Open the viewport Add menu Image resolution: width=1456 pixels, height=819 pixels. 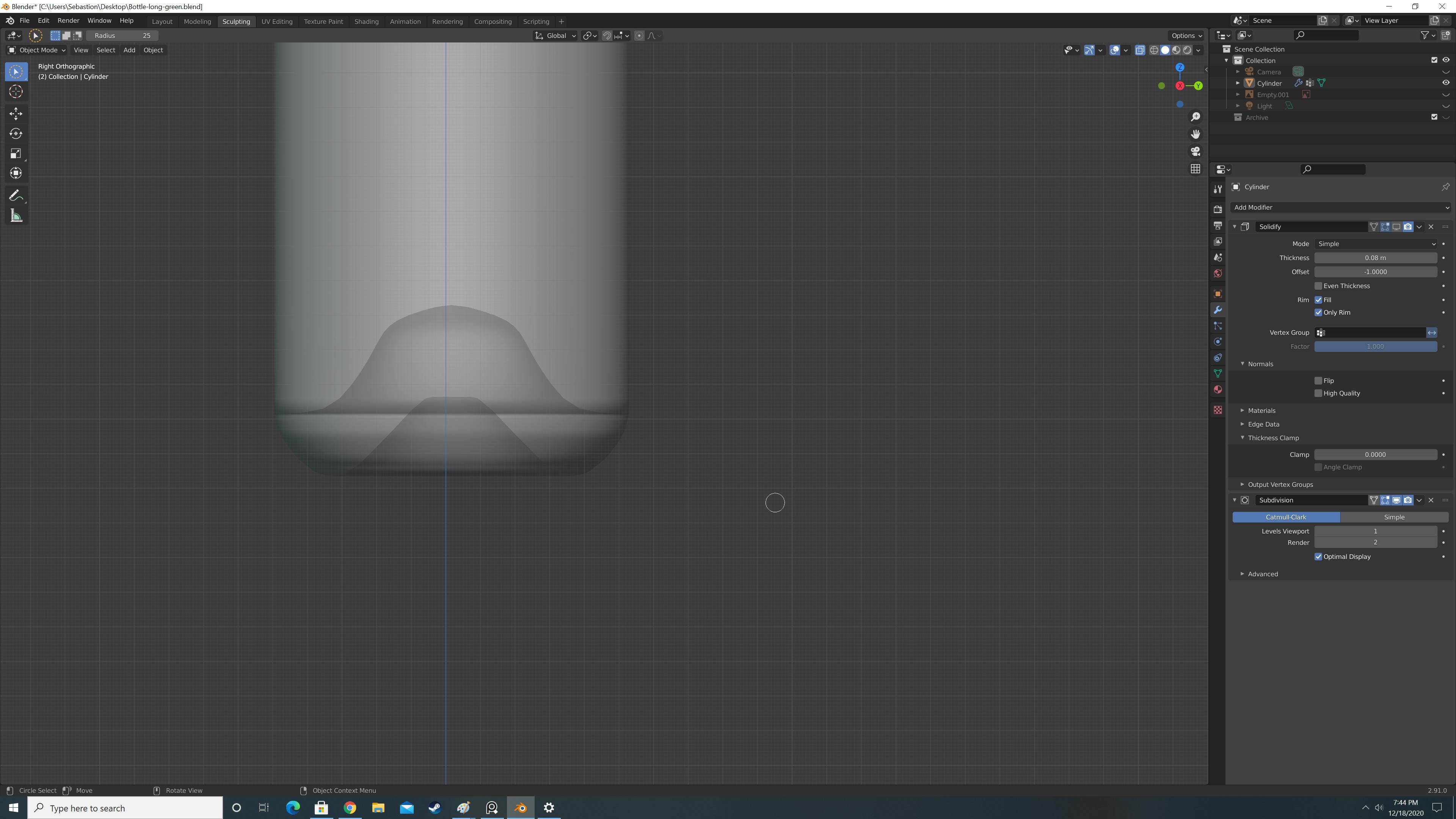129,50
